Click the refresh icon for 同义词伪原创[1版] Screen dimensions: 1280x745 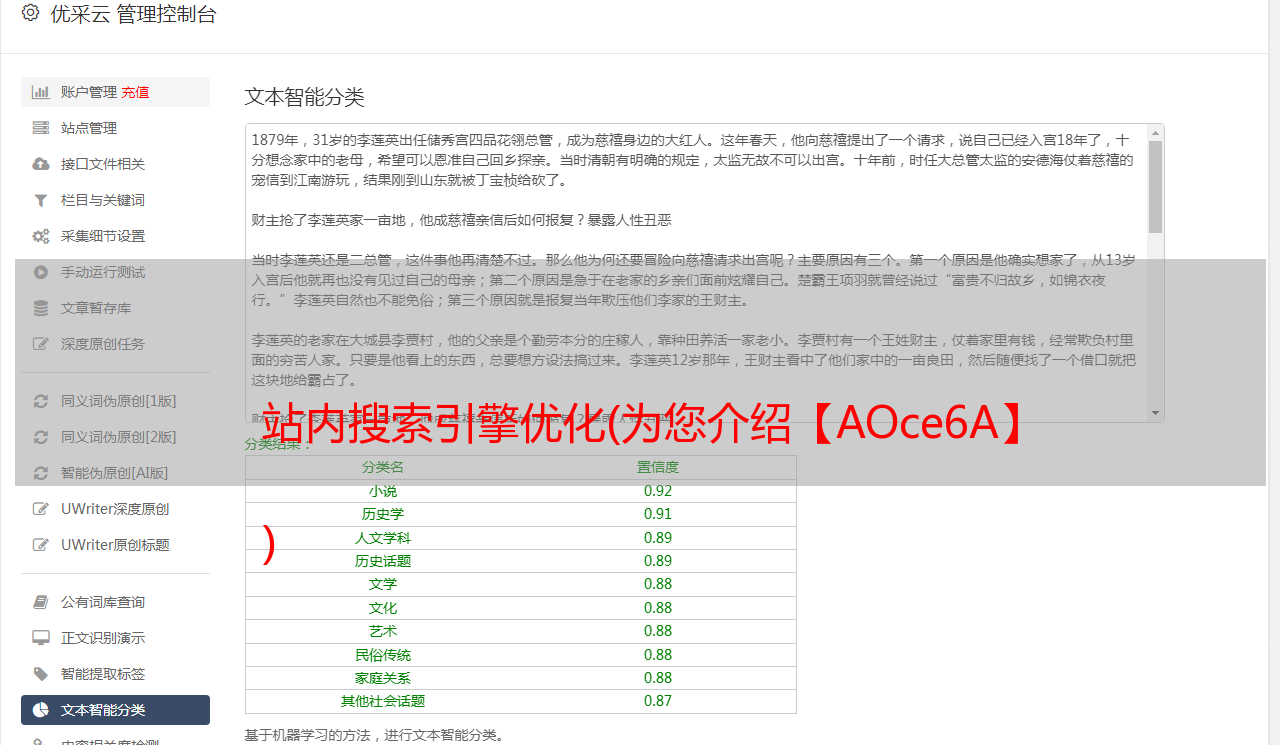[41, 401]
